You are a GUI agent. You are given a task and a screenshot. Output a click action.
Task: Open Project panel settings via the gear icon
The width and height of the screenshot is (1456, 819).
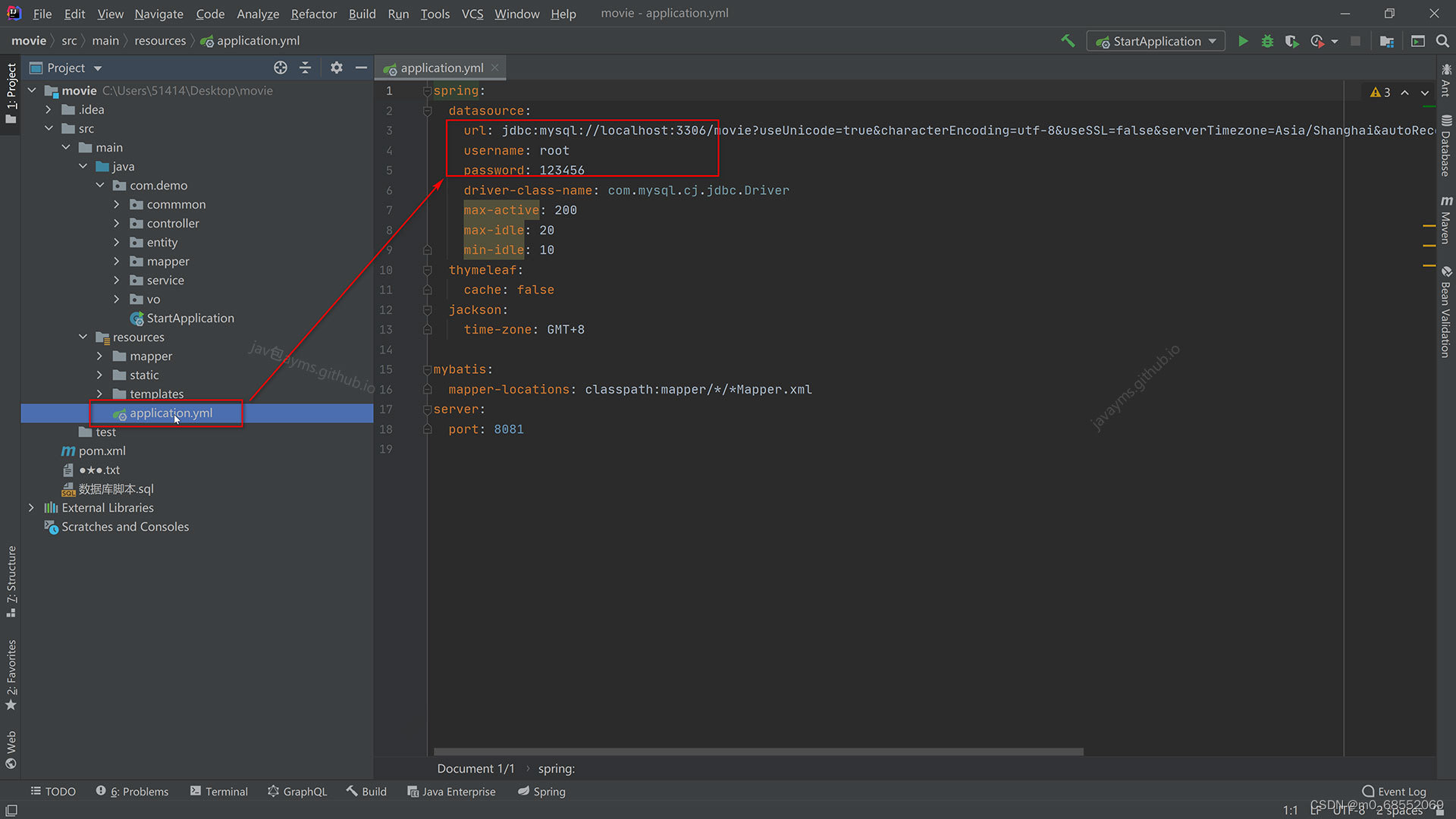tap(337, 67)
